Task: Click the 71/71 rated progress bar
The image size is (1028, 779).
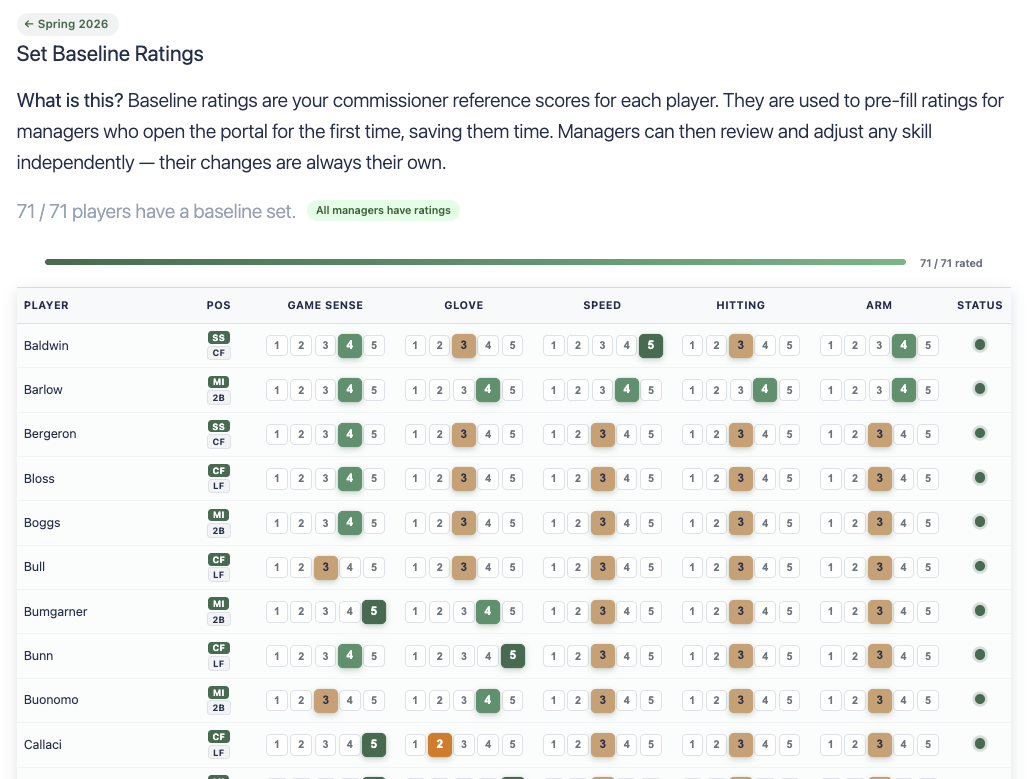Action: tap(475, 263)
